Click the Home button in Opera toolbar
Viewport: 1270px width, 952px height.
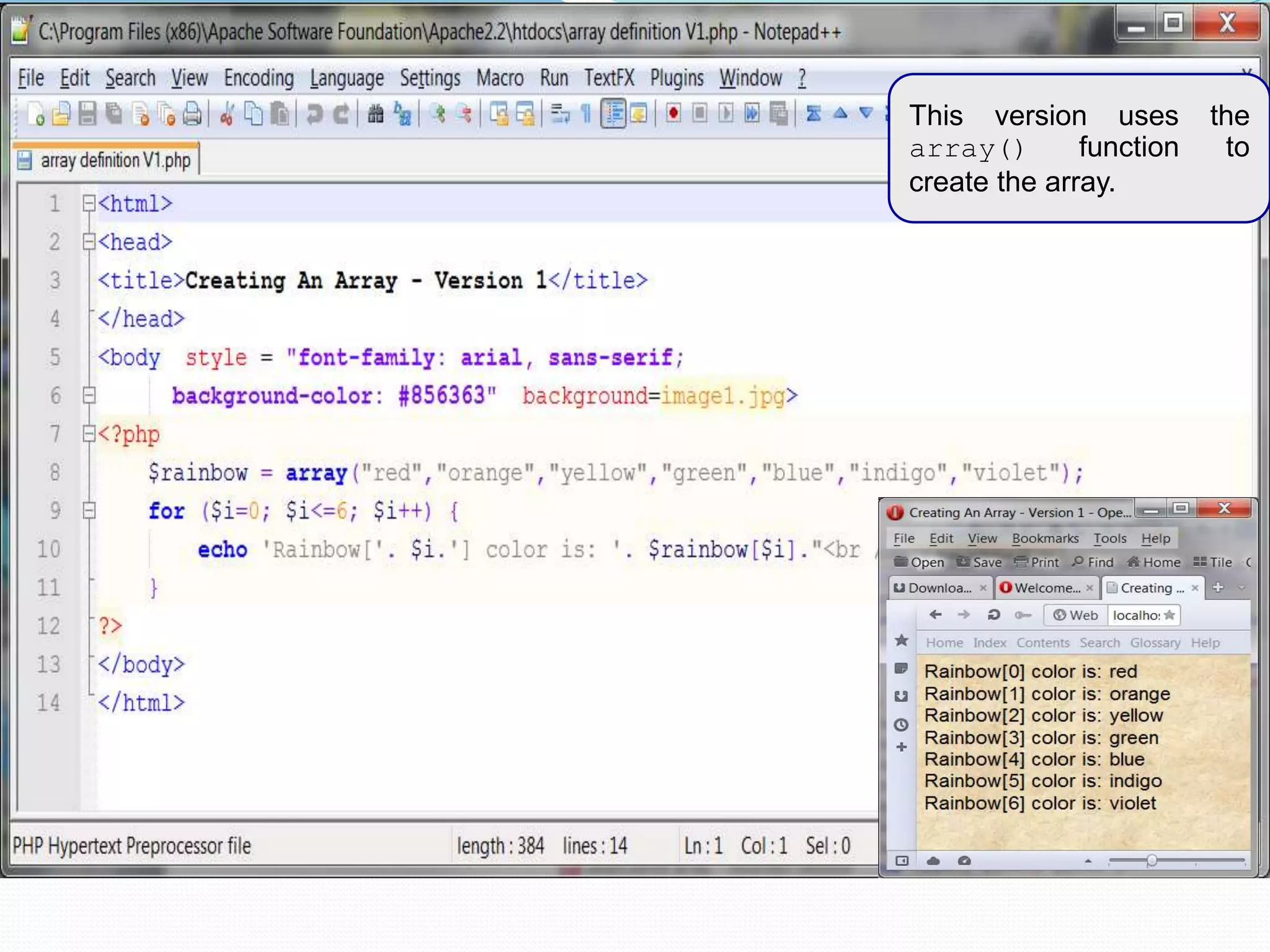pyautogui.click(x=1154, y=562)
